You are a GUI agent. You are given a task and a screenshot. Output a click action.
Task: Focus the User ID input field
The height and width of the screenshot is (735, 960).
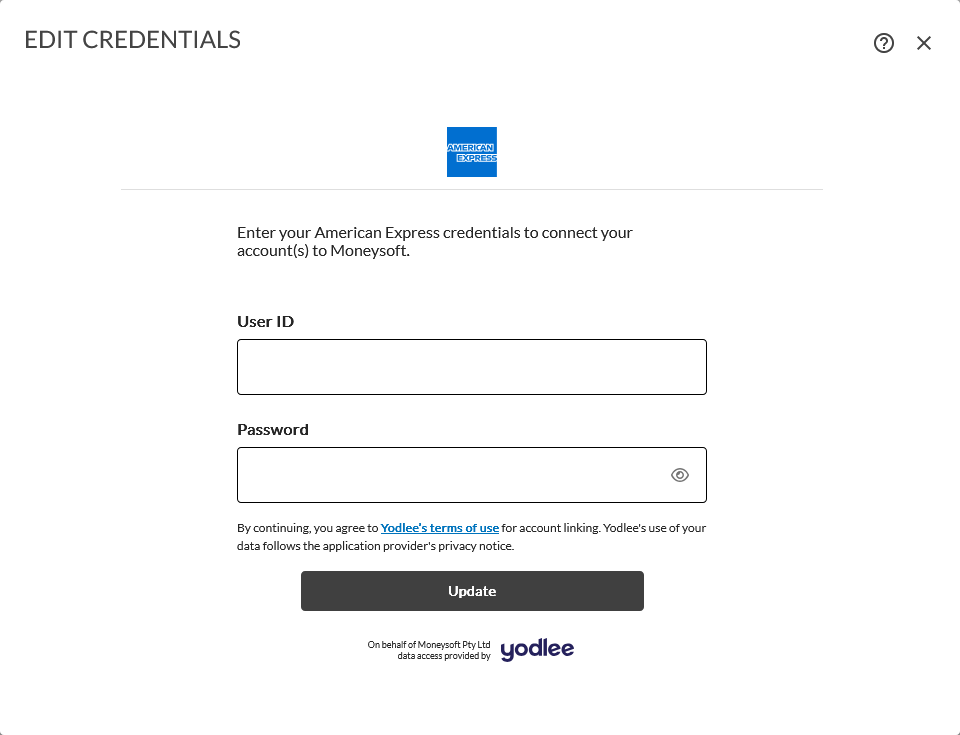(472, 367)
